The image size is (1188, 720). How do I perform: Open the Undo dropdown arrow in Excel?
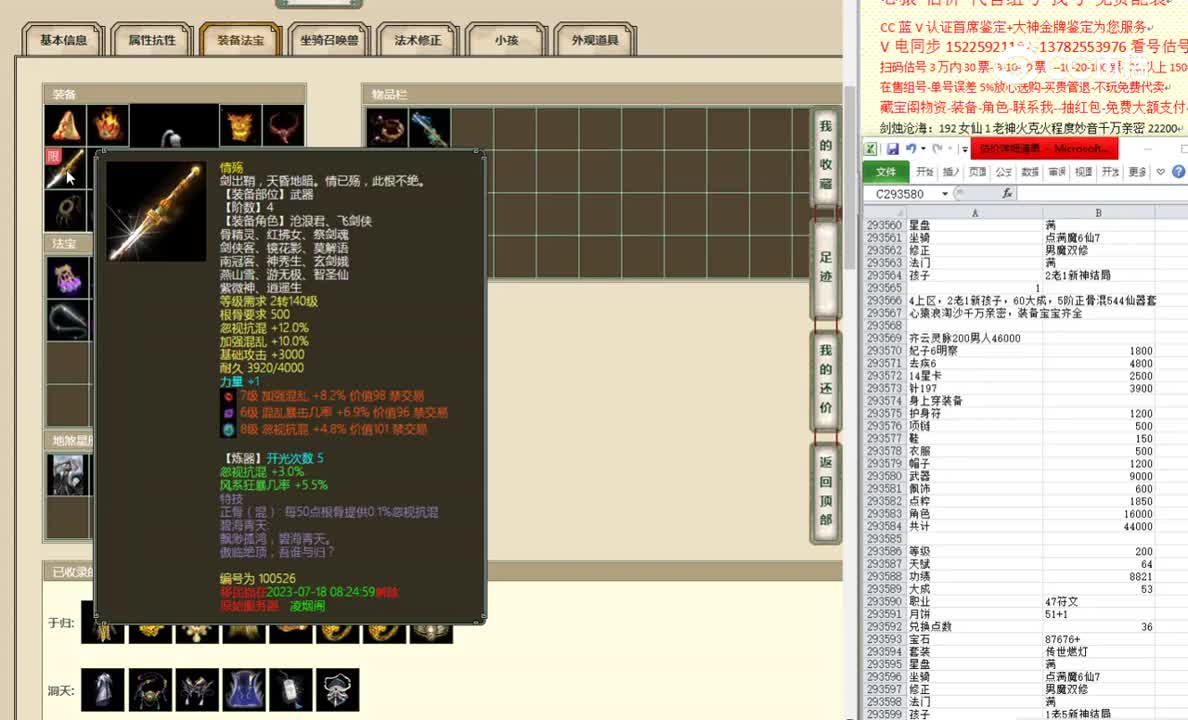click(x=922, y=148)
